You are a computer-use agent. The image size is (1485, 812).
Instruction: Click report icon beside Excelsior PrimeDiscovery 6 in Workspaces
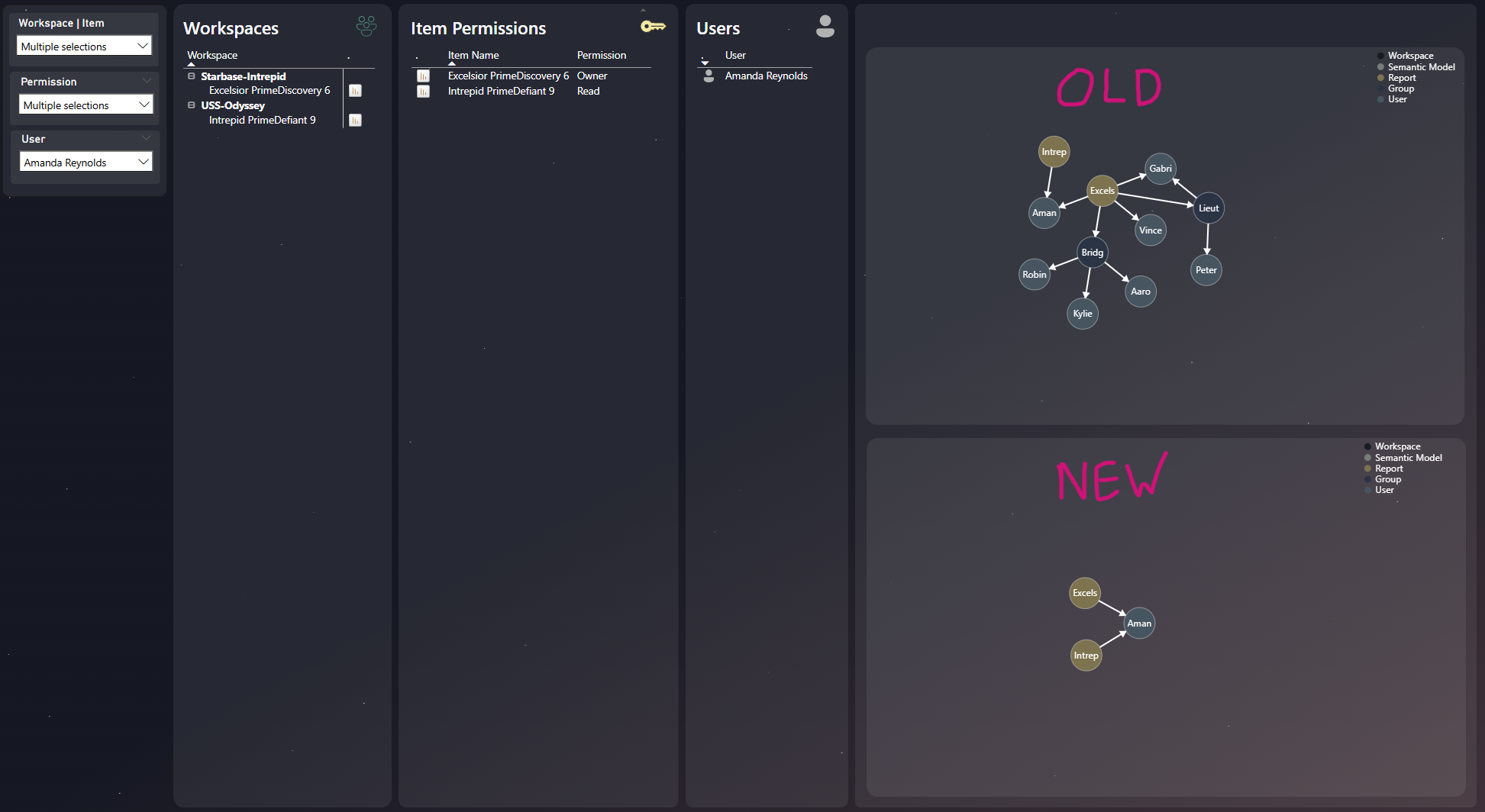(355, 91)
